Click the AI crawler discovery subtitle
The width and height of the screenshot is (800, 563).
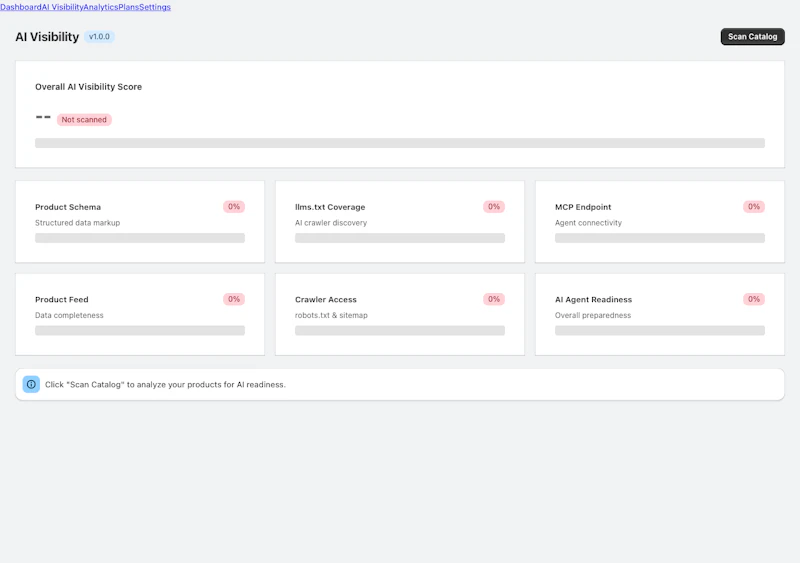coord(331,223)
